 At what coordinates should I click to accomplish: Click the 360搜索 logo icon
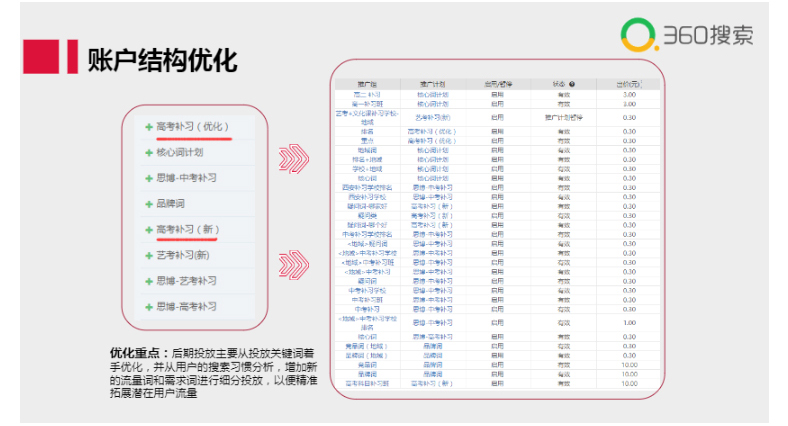tap(637, 37)
